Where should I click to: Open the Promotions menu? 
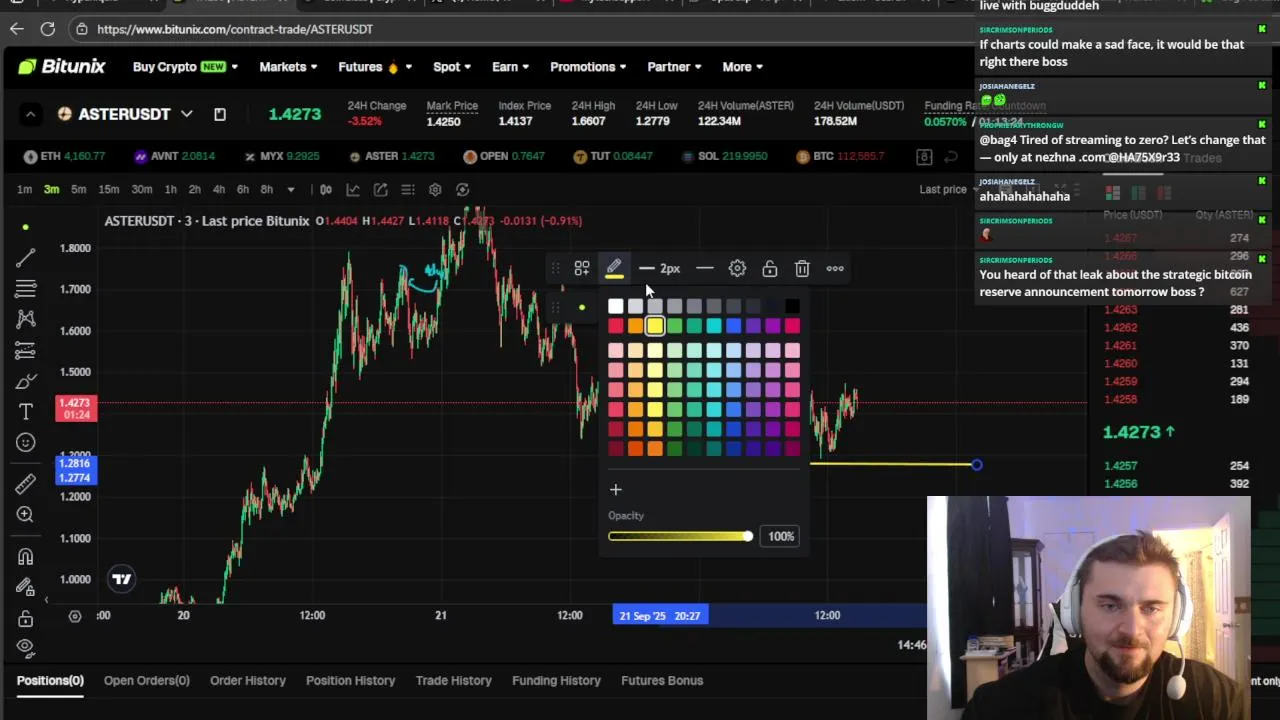pos(588,67)
